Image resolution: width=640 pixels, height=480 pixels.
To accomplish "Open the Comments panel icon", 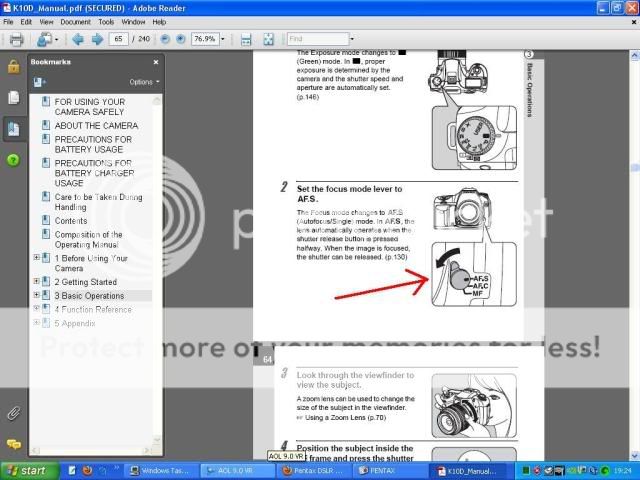I will (x=13, y=443).
